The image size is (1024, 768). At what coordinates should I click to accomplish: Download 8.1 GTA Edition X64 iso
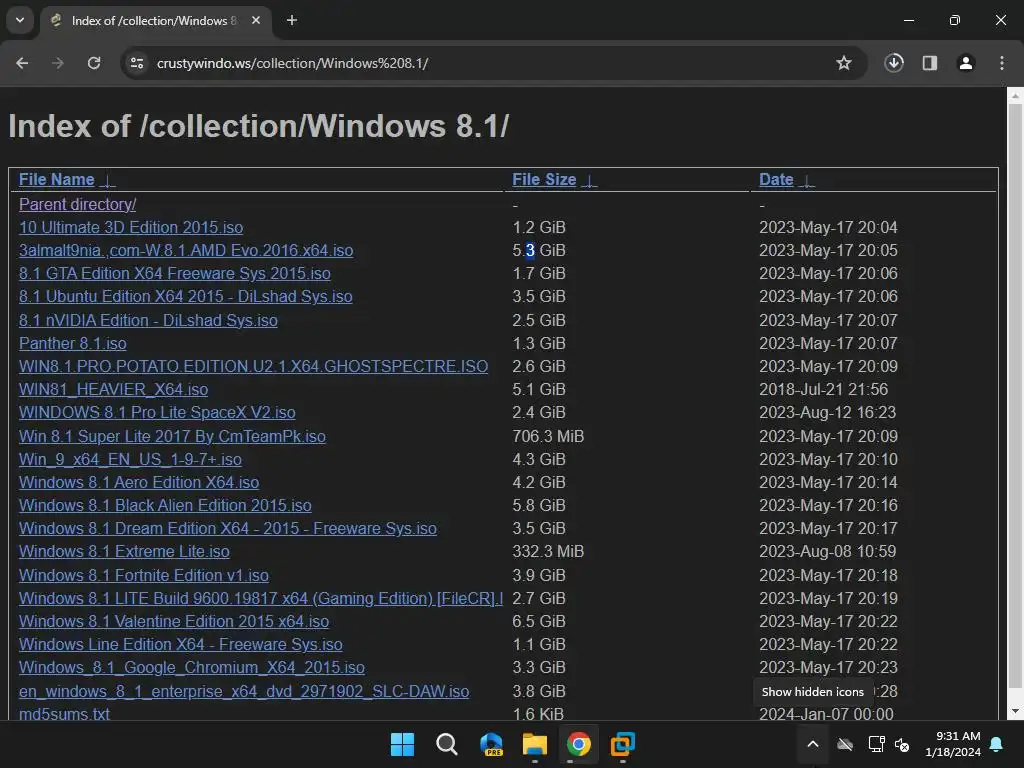pos(174,273)
